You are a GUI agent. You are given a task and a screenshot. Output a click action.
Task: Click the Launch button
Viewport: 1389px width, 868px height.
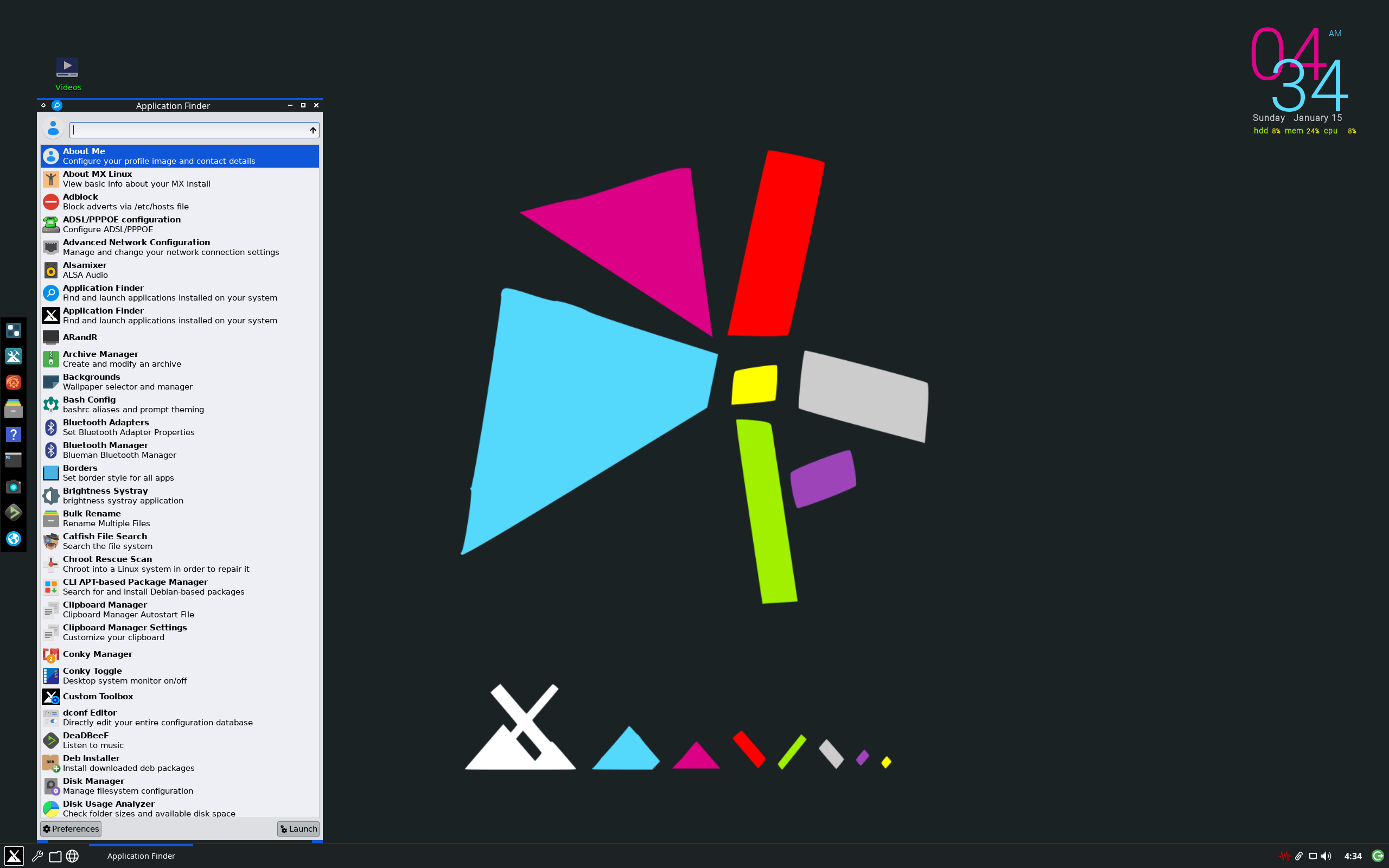[x=298, y=828]
